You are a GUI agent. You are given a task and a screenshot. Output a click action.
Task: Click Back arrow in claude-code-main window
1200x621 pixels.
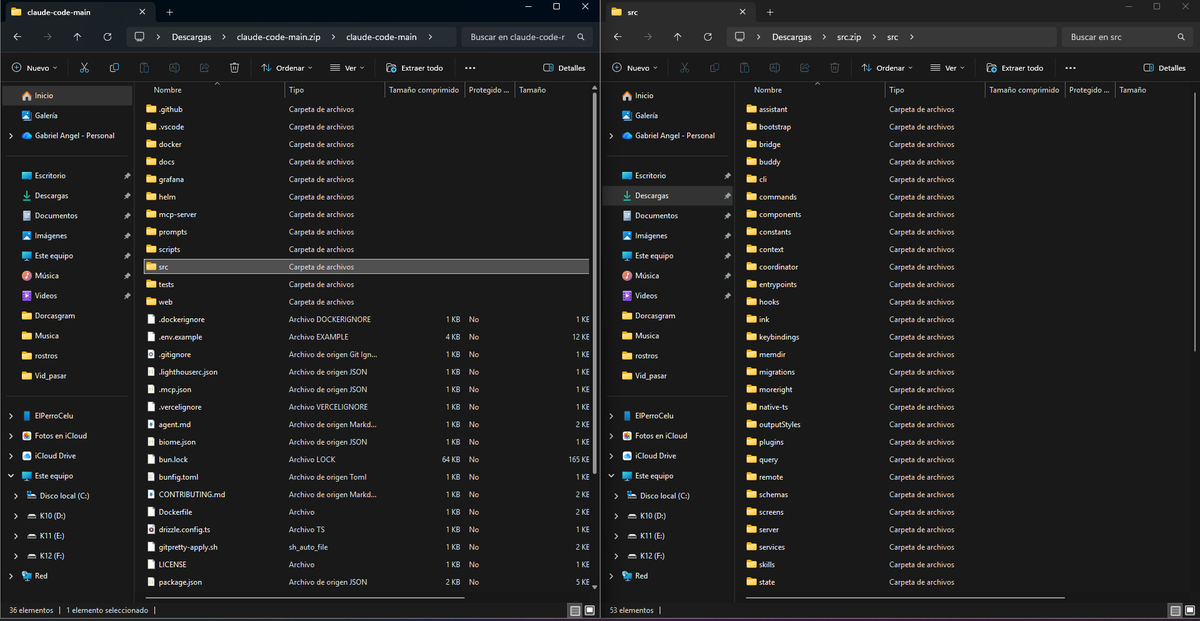17,37
